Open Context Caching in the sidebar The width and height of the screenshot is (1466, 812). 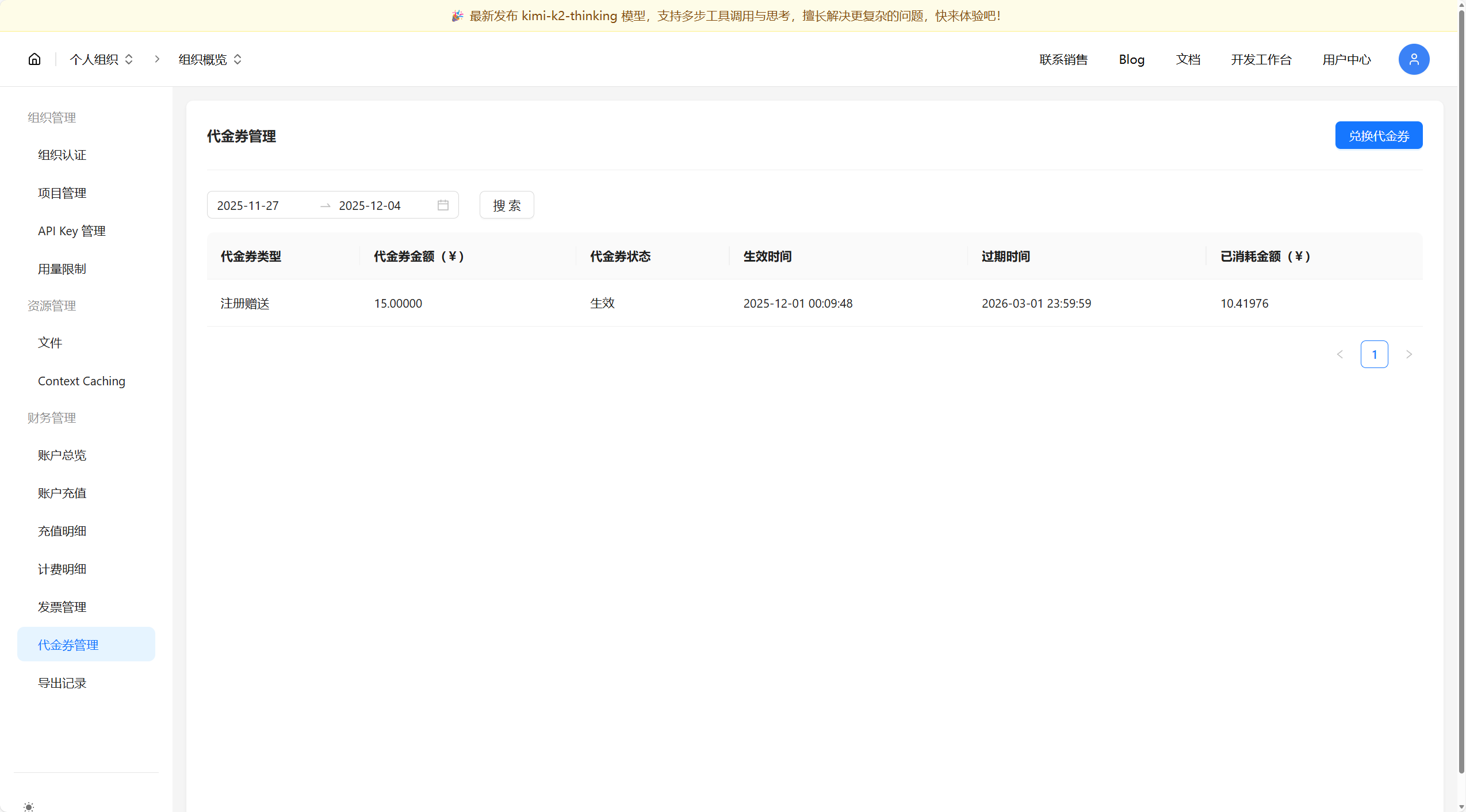(81, 381)
